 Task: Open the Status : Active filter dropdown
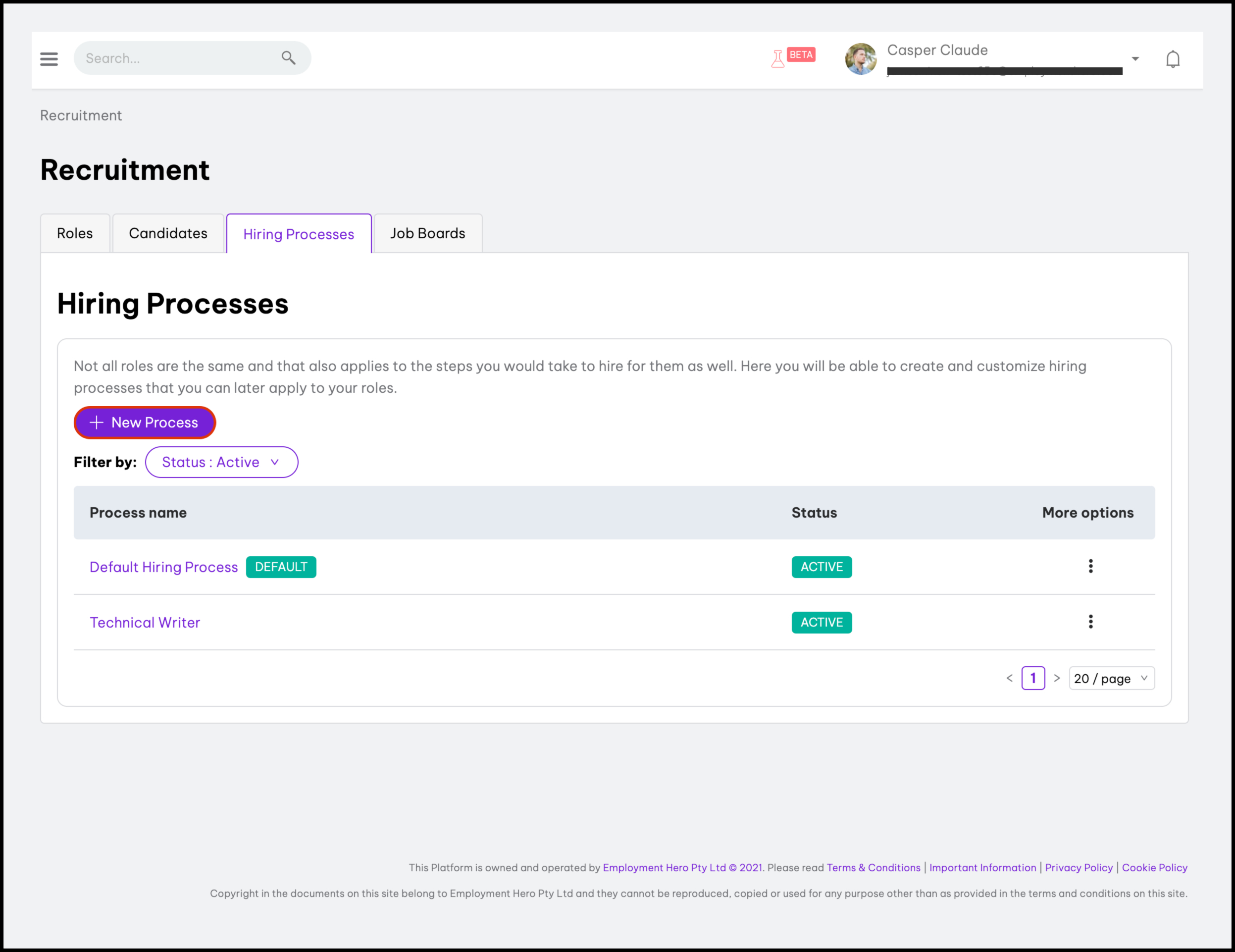[x=221, y=462]
